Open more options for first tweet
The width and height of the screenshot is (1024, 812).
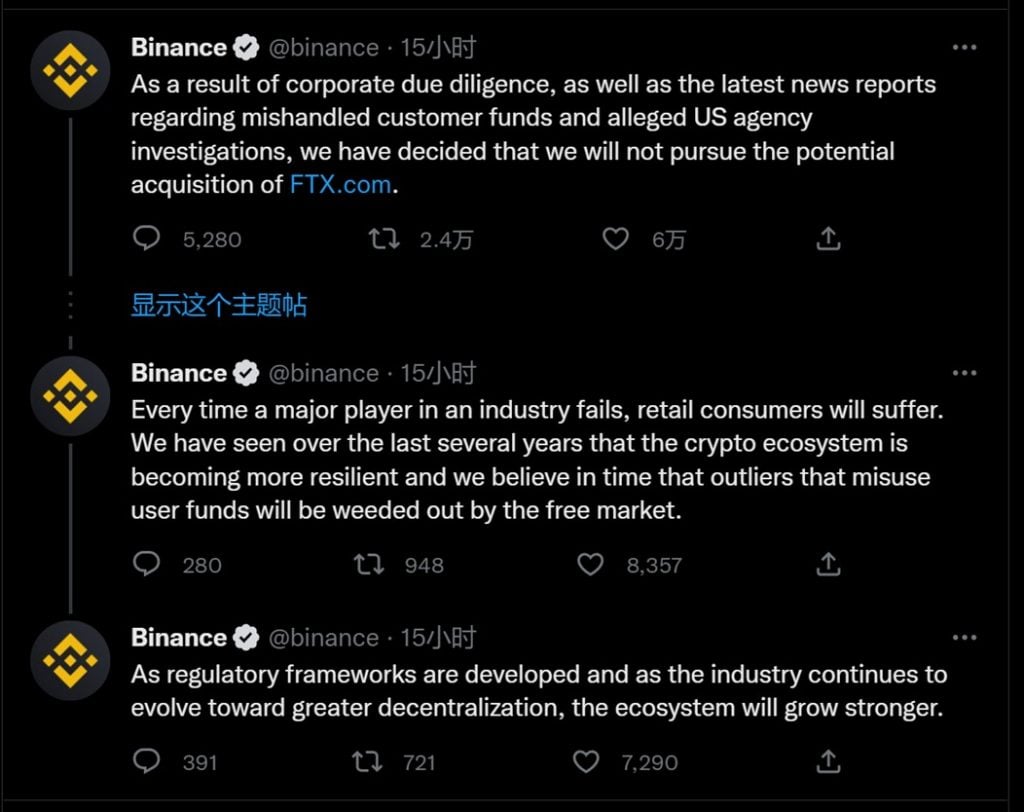964,47
